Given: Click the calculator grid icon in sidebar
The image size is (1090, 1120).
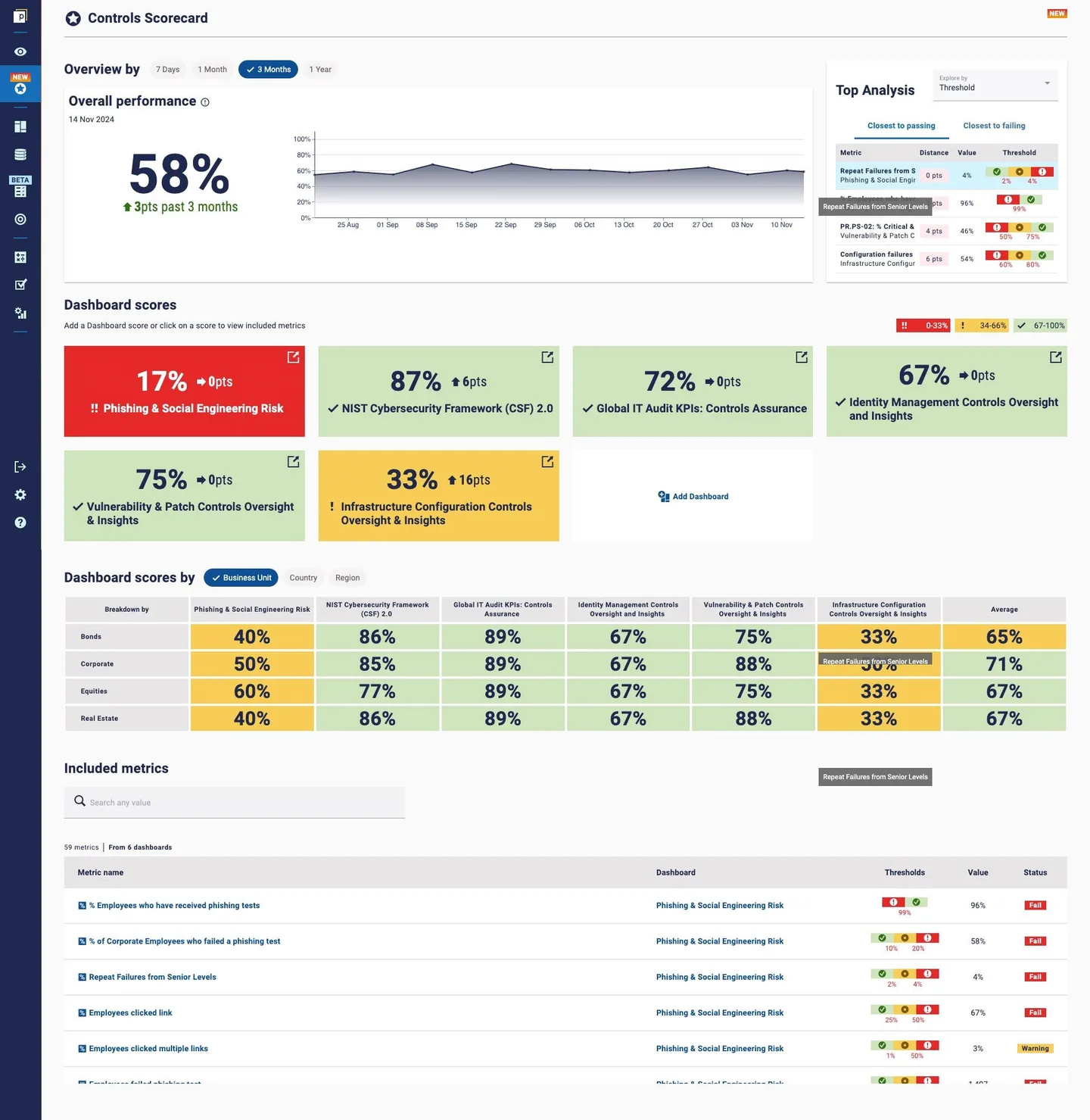Looking at the screenshot, I should click(x=20, y=257).
